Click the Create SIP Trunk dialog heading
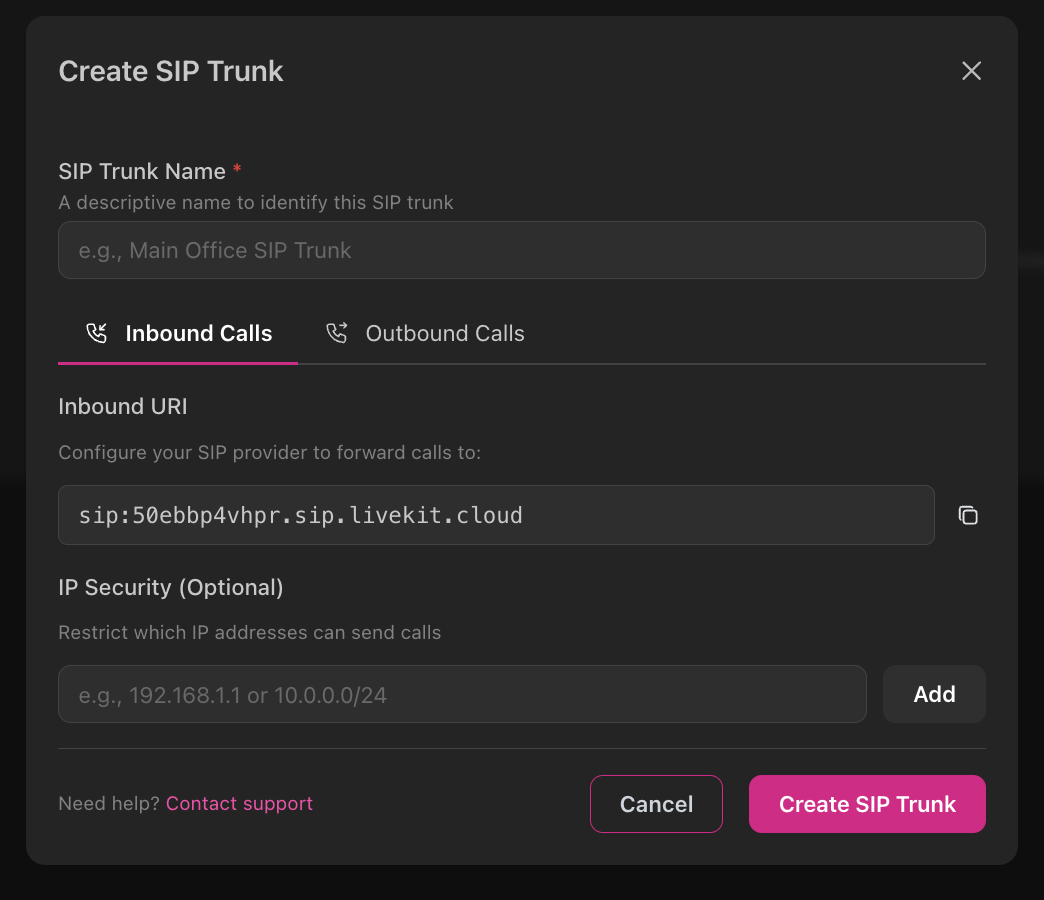Image resolution: width=1044 pixels, height=900 pixels. (x=171, y=71)
